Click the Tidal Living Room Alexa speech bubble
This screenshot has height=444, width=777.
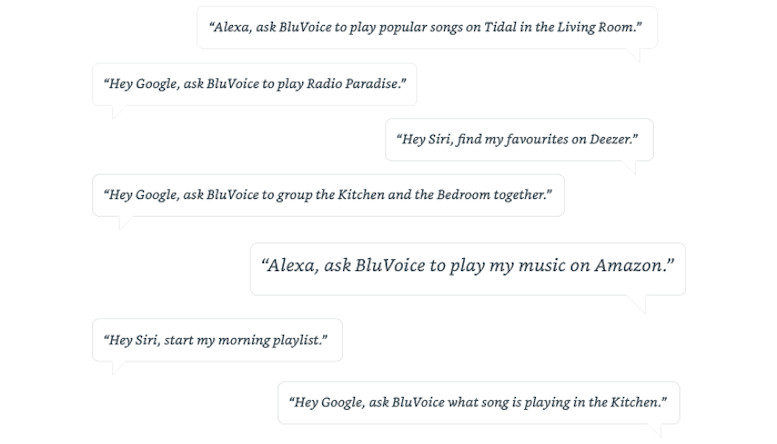(x=427, y=28)
